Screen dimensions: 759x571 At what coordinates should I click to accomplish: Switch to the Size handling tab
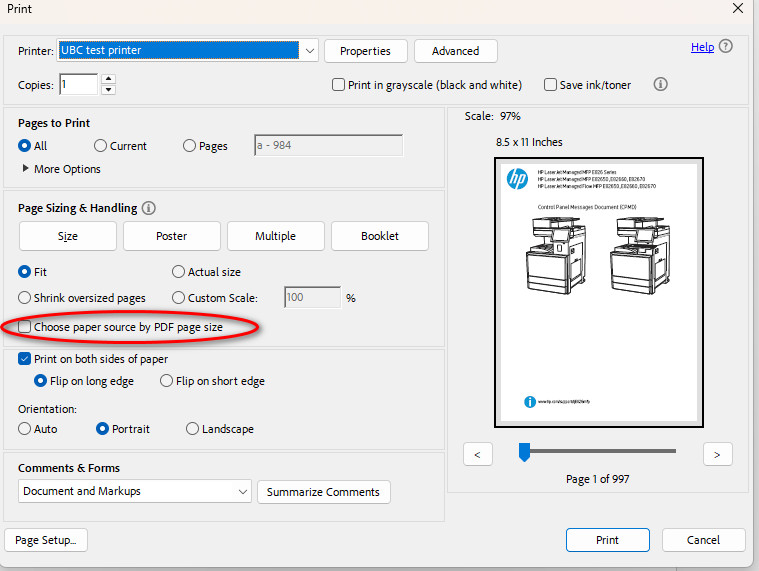[x=68, y=236]
